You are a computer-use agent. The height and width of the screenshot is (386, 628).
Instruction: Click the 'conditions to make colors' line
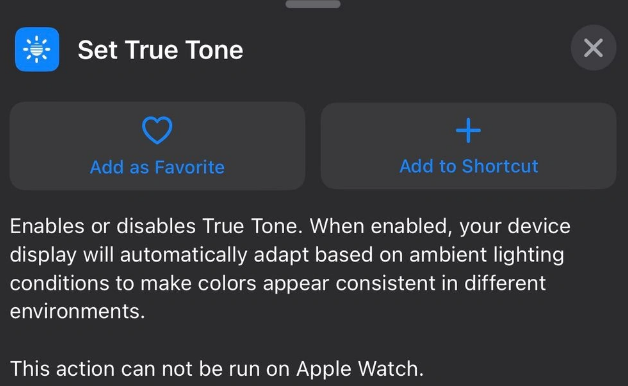tap(133, 283)
